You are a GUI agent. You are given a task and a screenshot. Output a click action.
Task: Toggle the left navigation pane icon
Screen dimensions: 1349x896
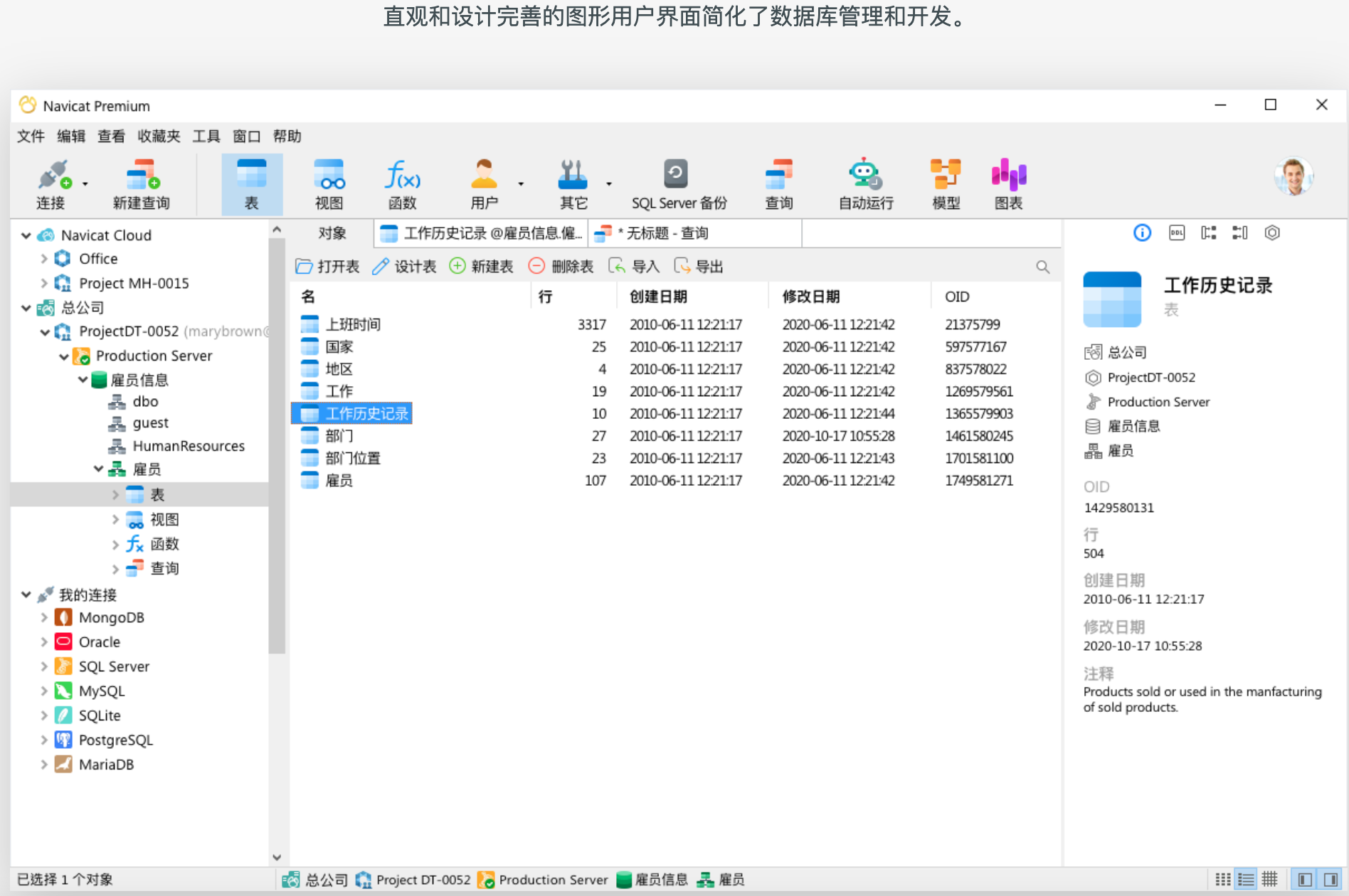pyautogui.click(x=1305, y=880)
